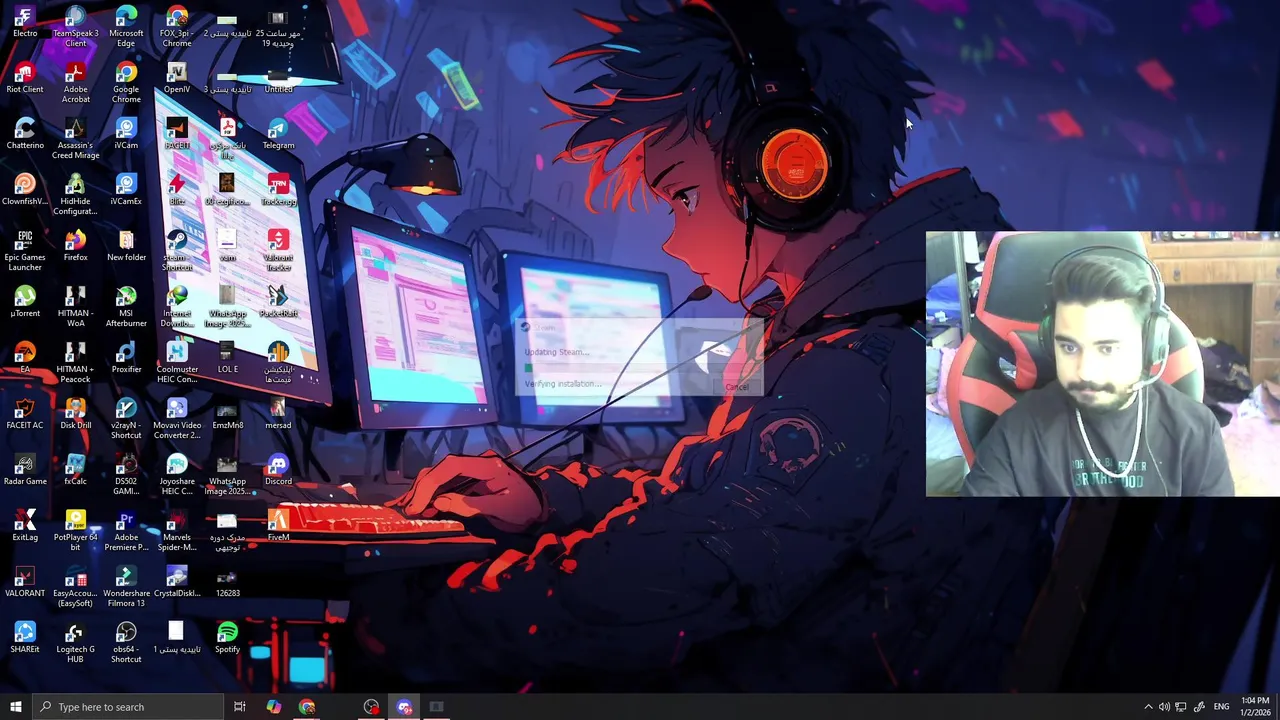The height and width of the screenshot is (720, 1280).
Task: Open the Proxifier shortcut
Action: [x=126, y=358]
